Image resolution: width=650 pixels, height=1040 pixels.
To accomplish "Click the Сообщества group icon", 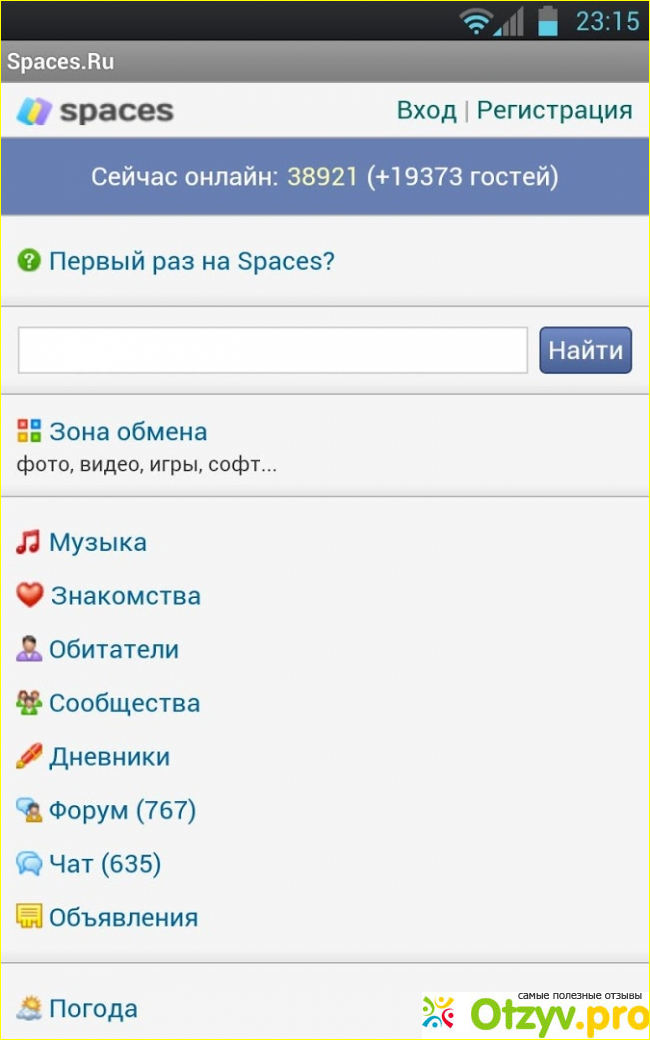I will pyautogui.click(x=29, y=703).
